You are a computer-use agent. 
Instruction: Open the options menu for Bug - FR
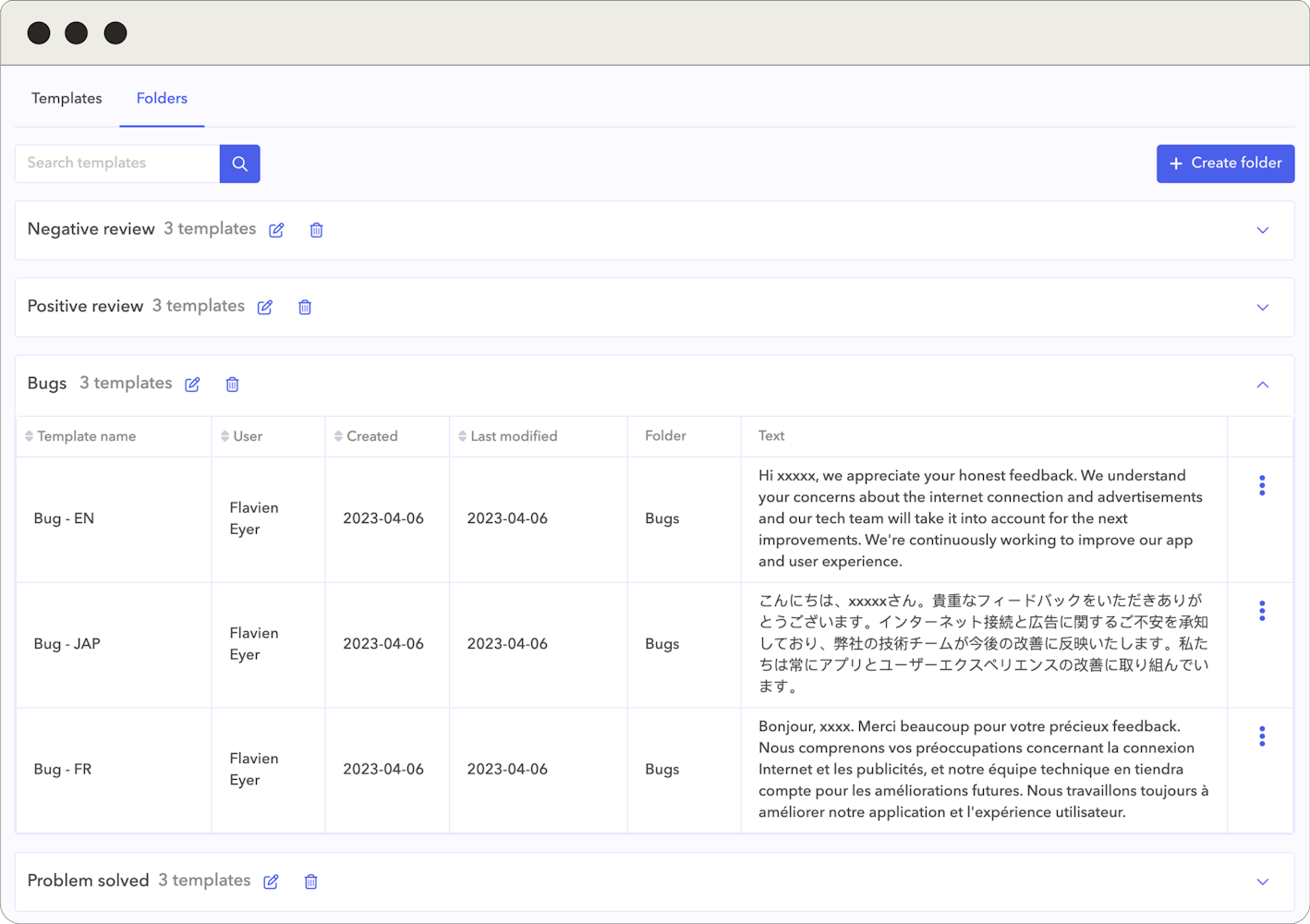[1262, 736]
